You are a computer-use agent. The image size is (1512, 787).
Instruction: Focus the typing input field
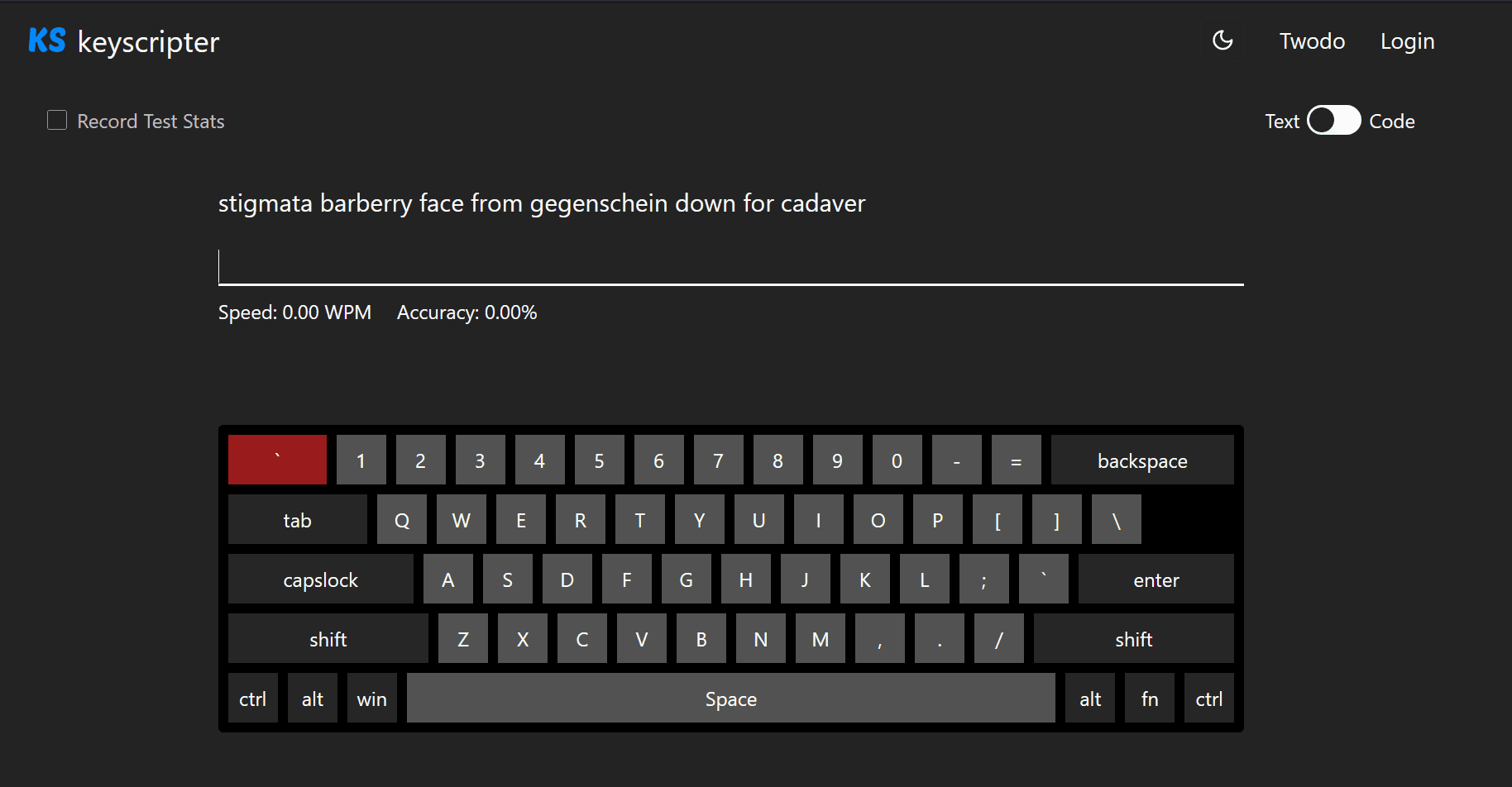730,267
